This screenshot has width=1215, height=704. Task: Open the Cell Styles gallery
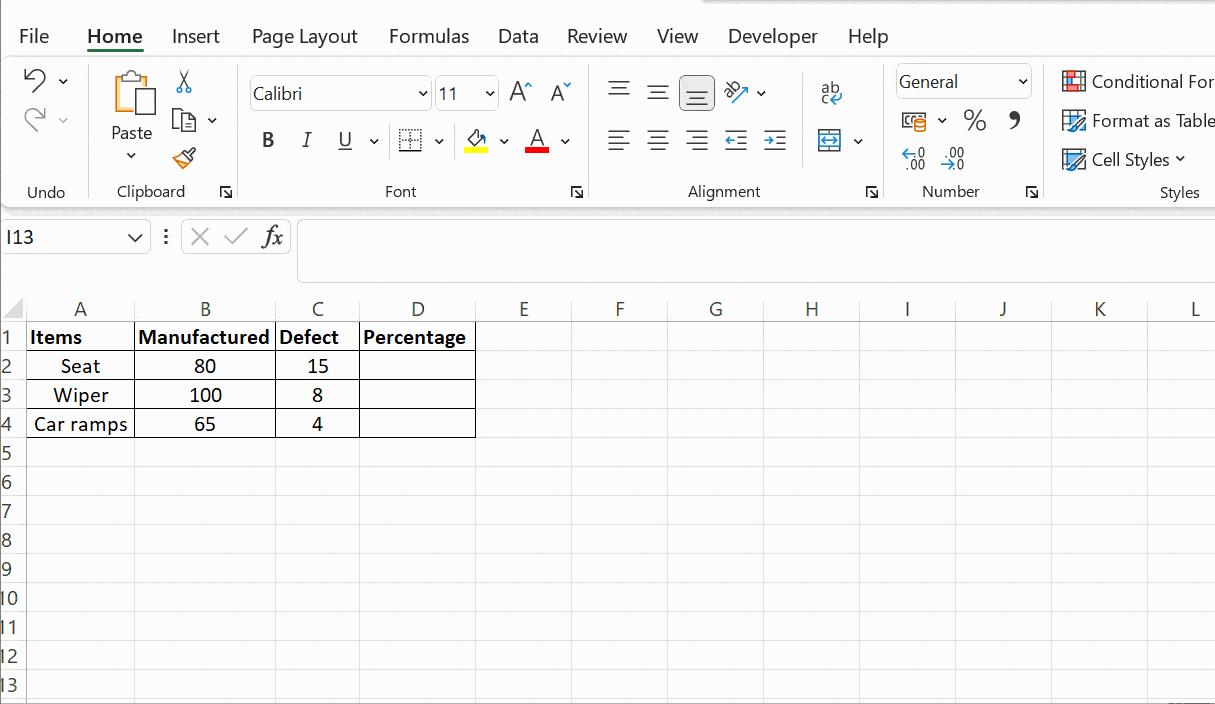pyautogui.click(x=1124, y=160)
